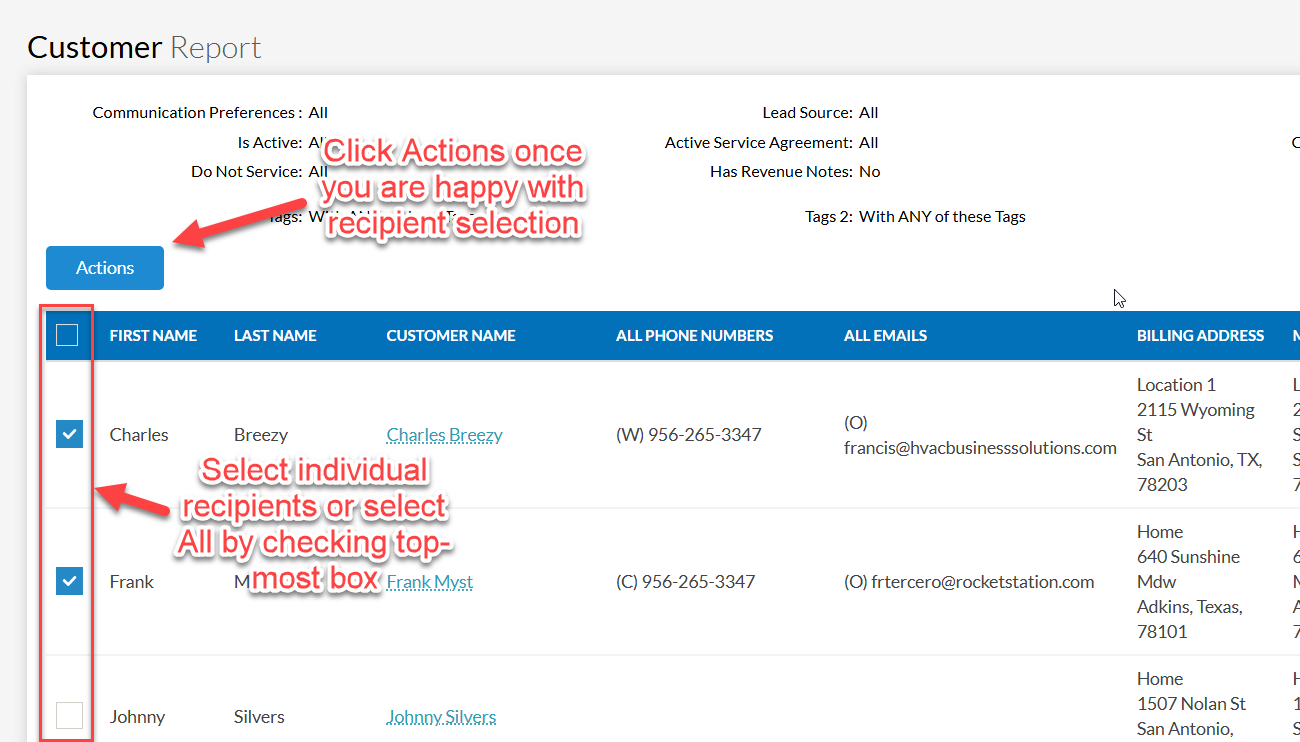Image resolution: width=1300 pixels, height=742 pixels.
Task: Click Charles's work phone number cell
Action: 688,435
